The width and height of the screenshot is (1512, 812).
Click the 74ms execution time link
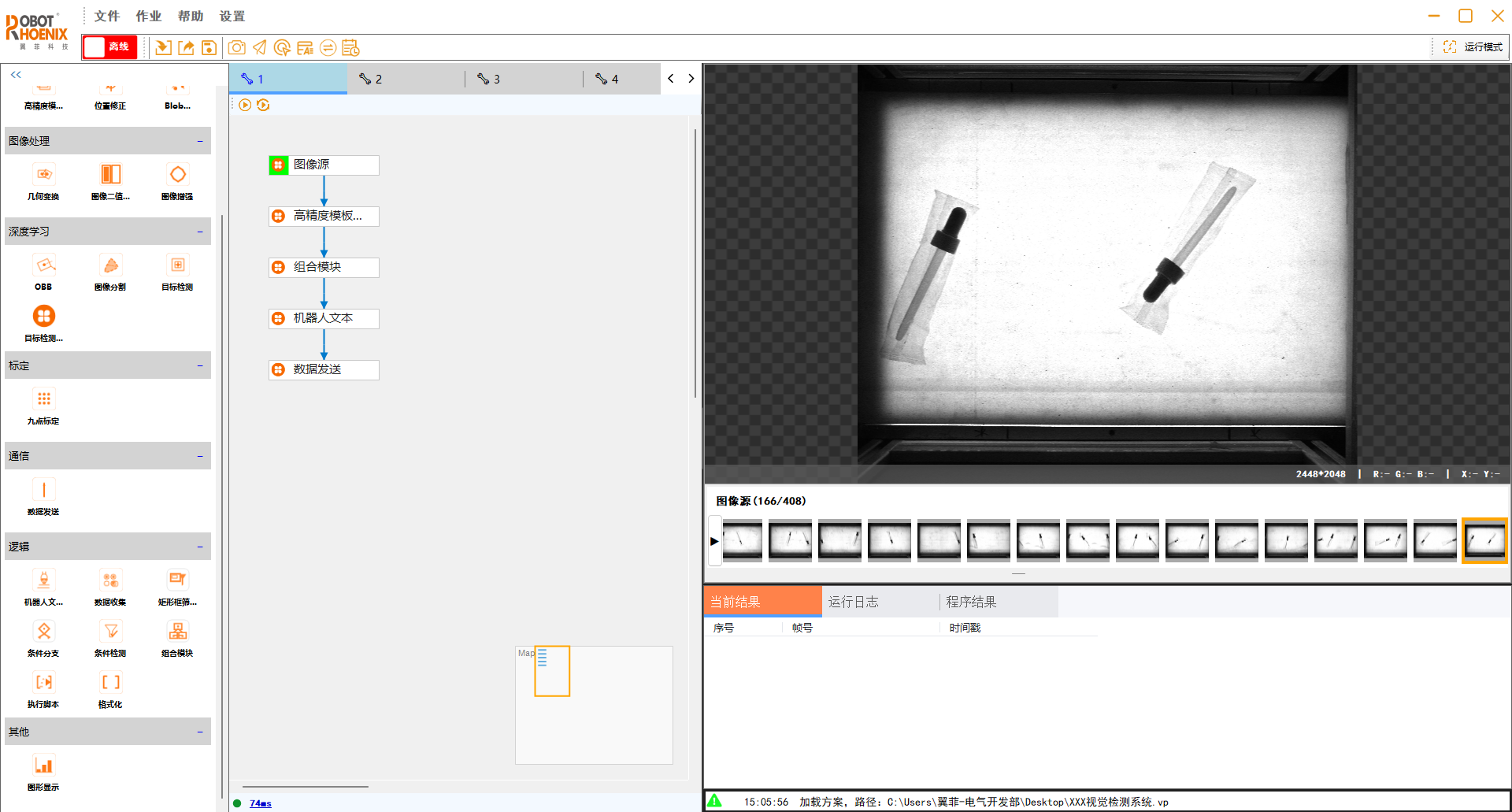261,803
